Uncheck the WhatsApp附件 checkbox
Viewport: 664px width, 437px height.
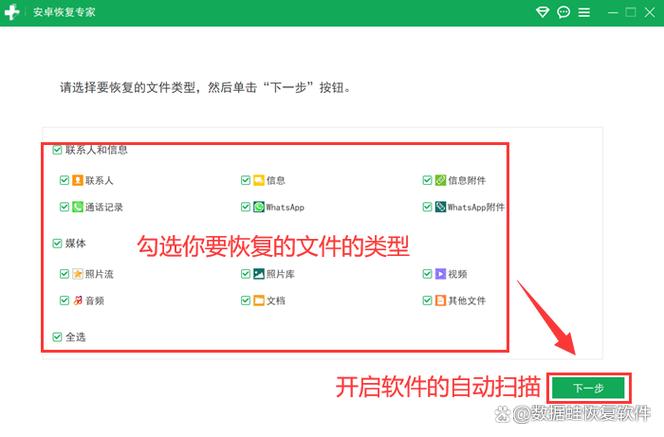pos(427,207)
